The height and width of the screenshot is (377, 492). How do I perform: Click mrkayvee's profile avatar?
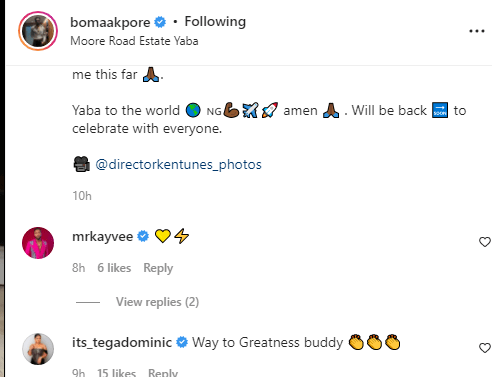38,243
